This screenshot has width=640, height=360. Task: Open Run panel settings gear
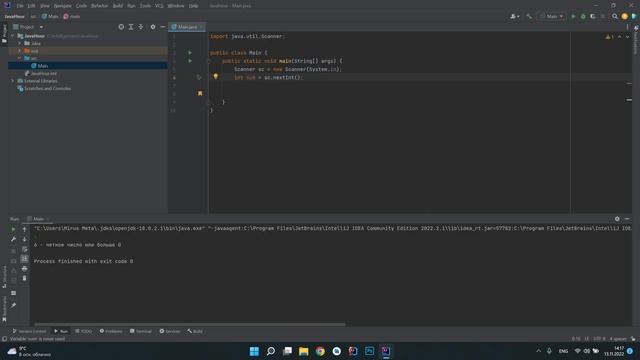(x=617, y=219)
